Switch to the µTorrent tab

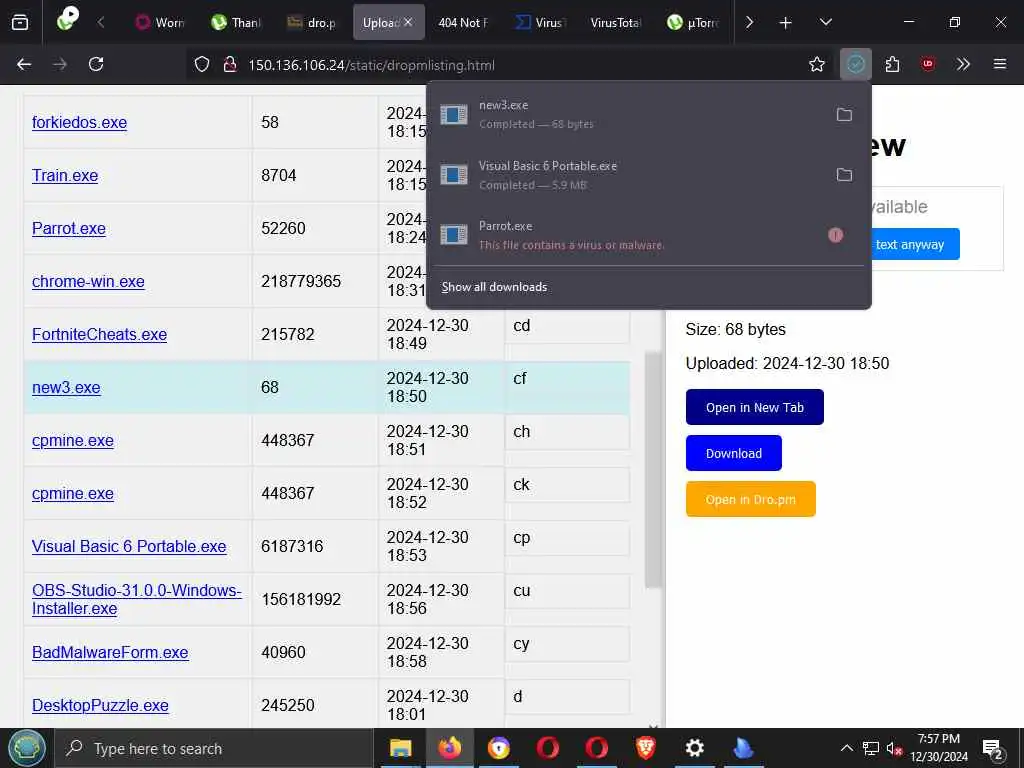pyautogui.click(x=693, y=22)
